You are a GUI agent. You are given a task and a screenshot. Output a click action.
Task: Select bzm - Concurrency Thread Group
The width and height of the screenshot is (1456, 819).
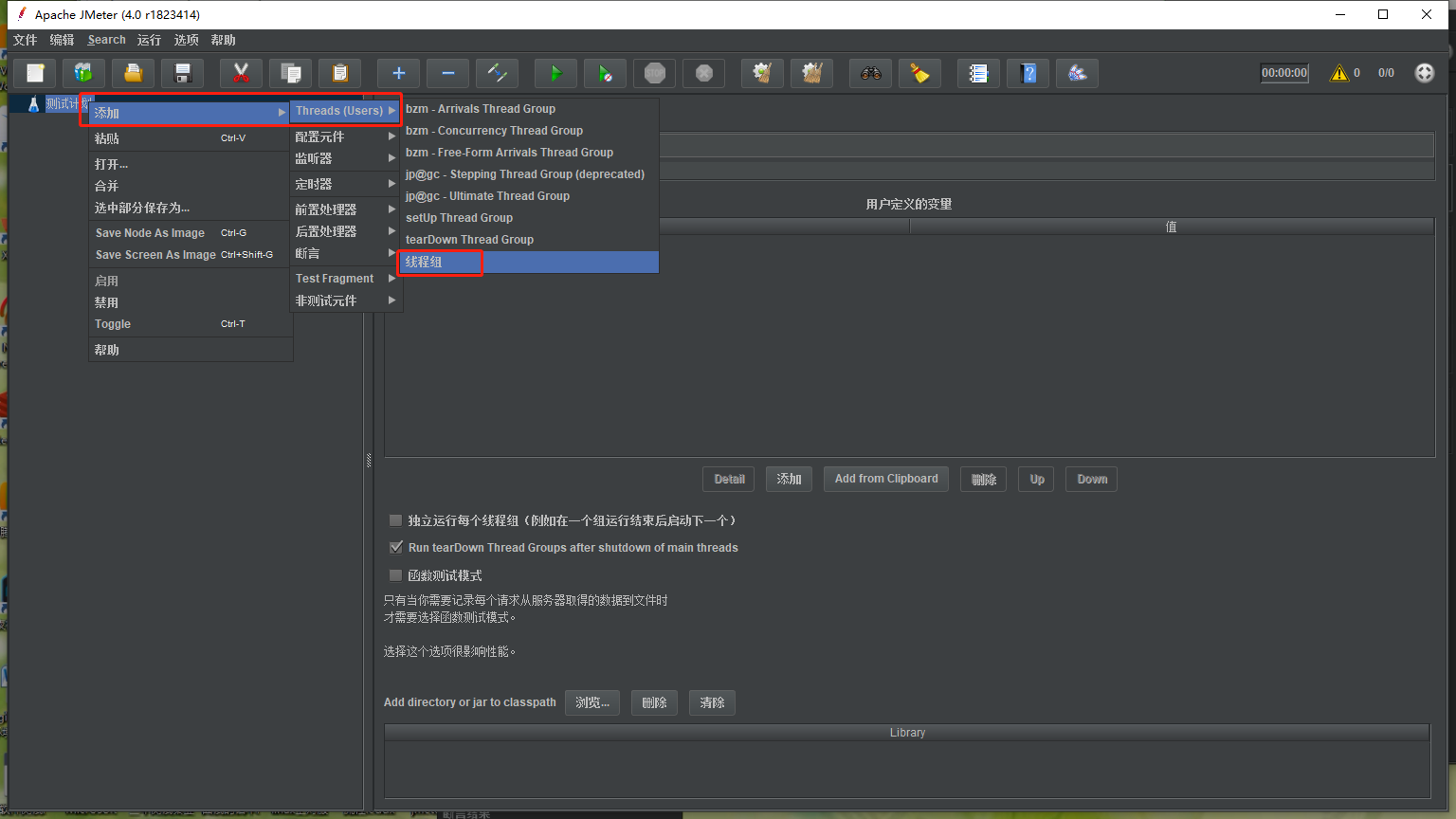click(x=529, y=131)
